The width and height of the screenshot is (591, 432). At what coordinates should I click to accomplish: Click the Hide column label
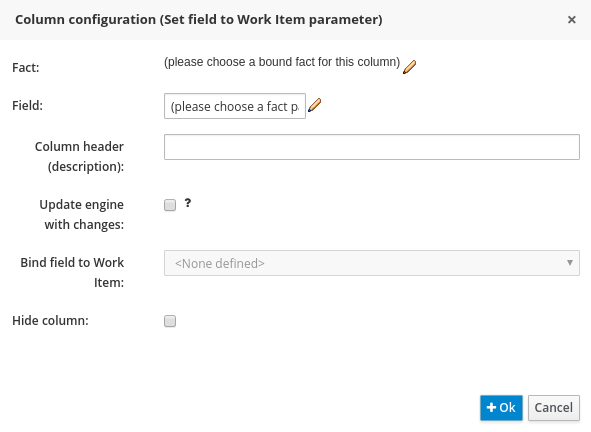pos(51,320)
